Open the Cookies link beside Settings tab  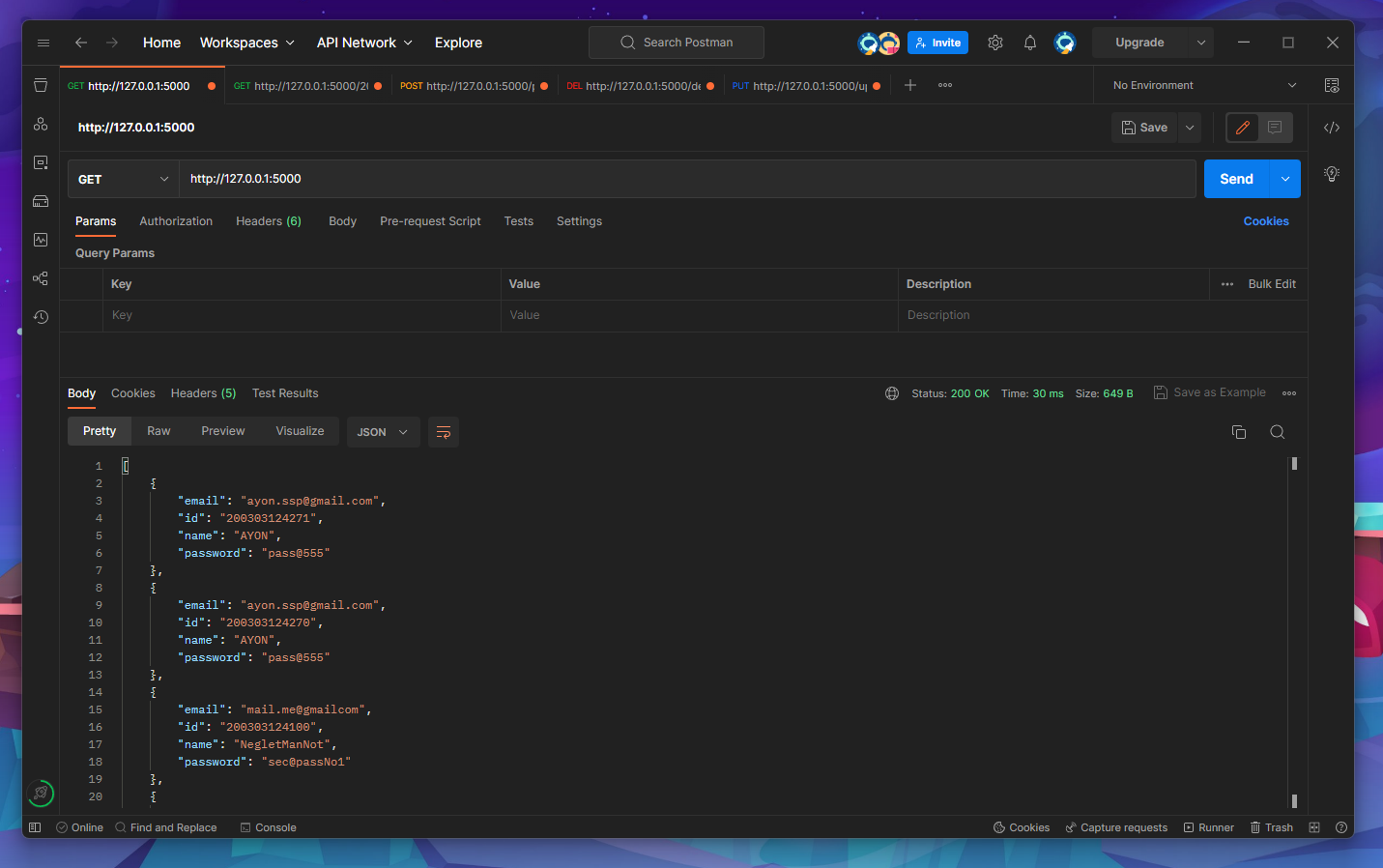1266,221
